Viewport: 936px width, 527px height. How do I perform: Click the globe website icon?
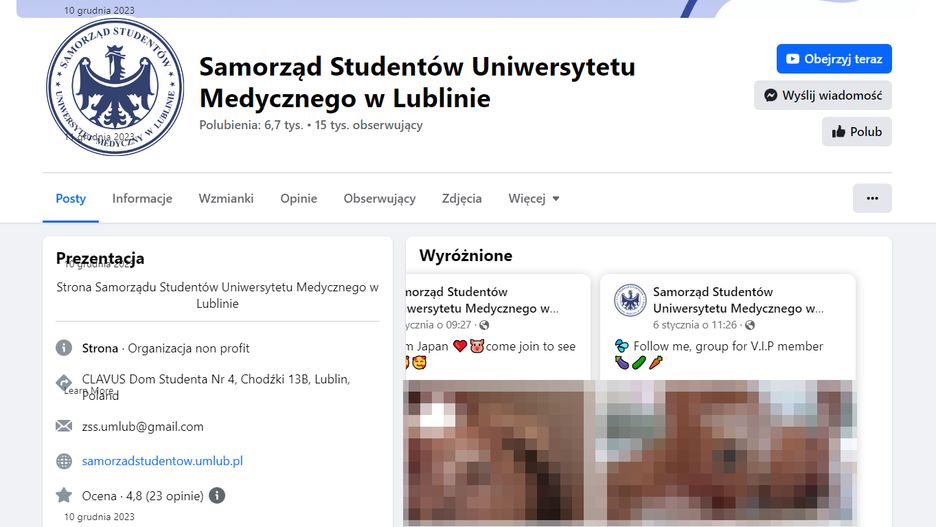tap(64, 461)
